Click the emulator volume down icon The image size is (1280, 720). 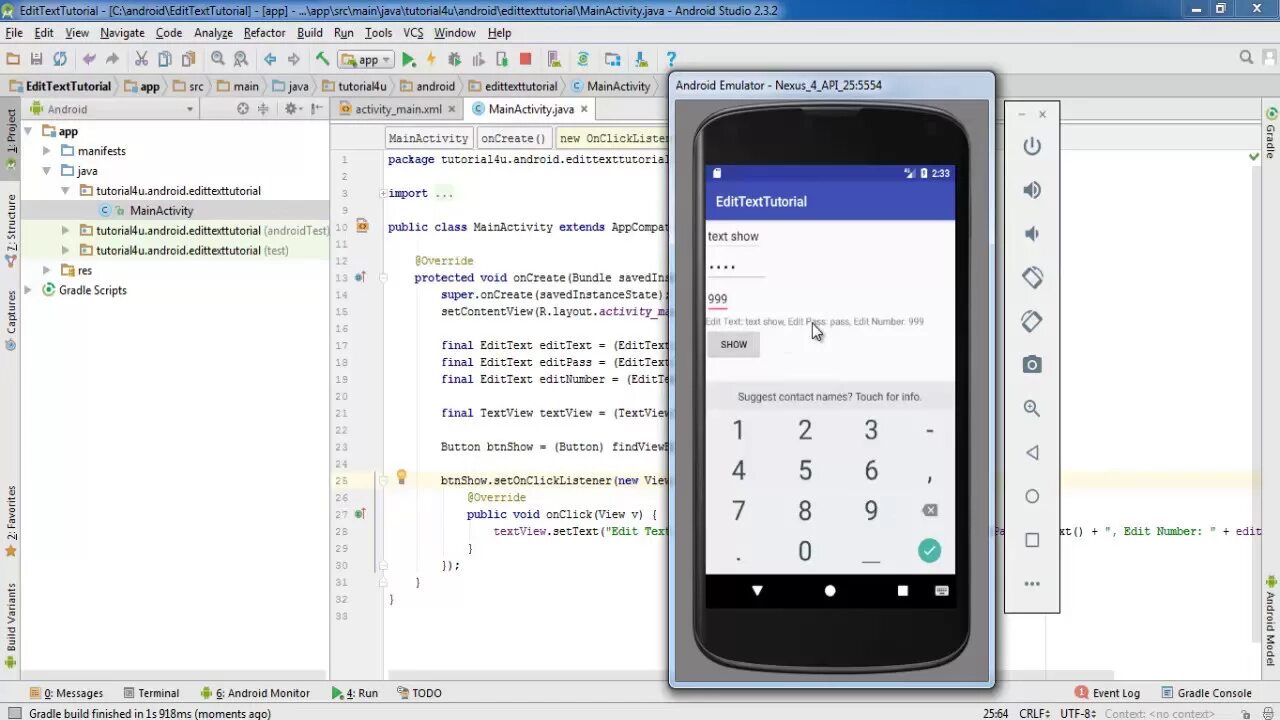coord(1032,234)
